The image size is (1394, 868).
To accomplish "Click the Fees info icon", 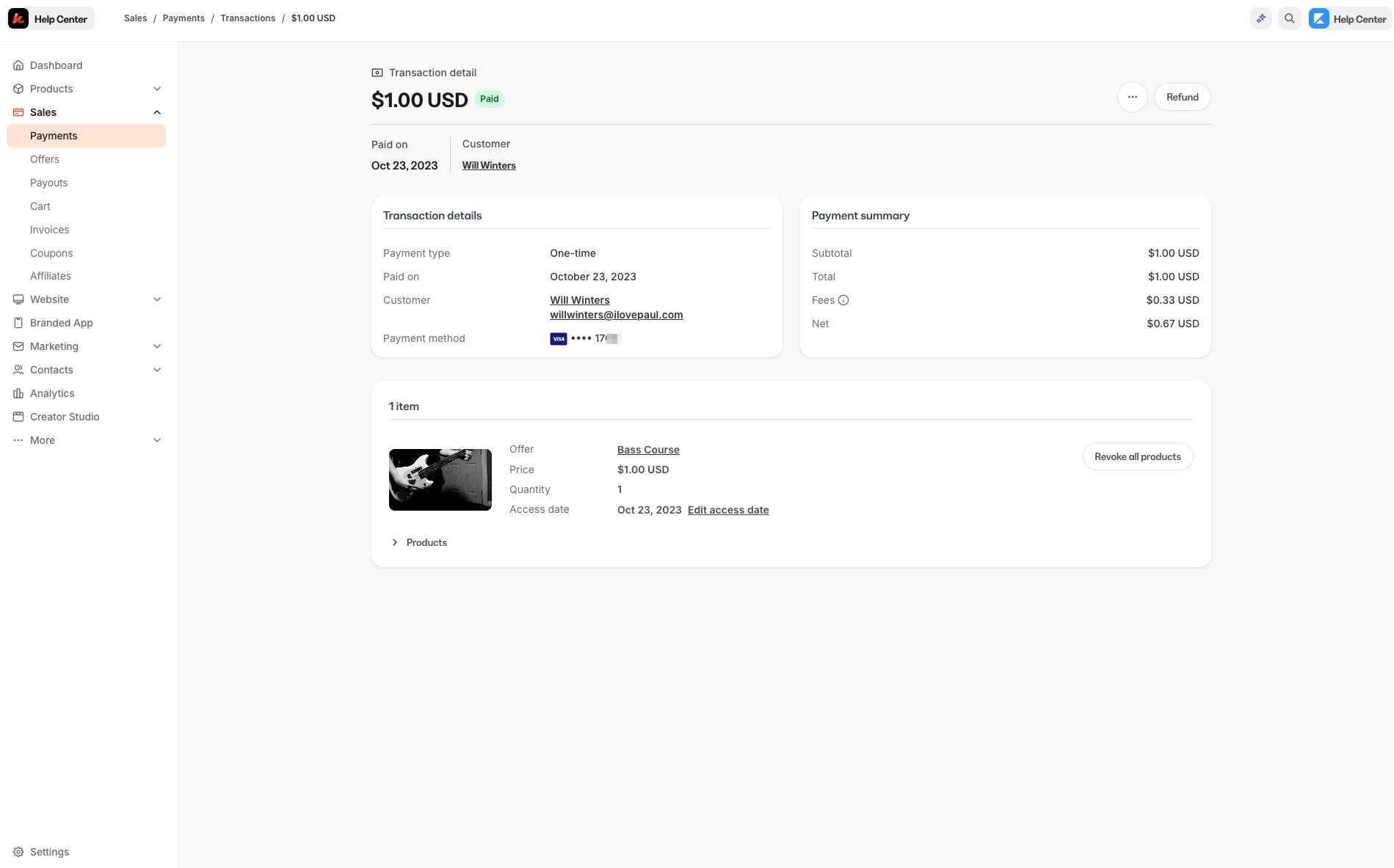I will [x=843, y=300].
